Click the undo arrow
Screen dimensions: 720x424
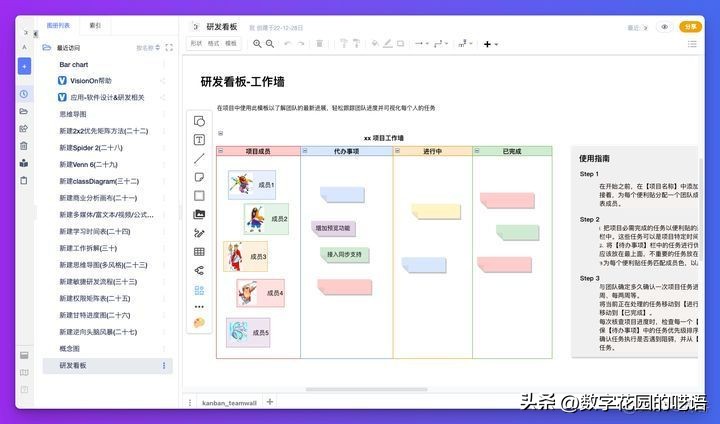point(288,44)
